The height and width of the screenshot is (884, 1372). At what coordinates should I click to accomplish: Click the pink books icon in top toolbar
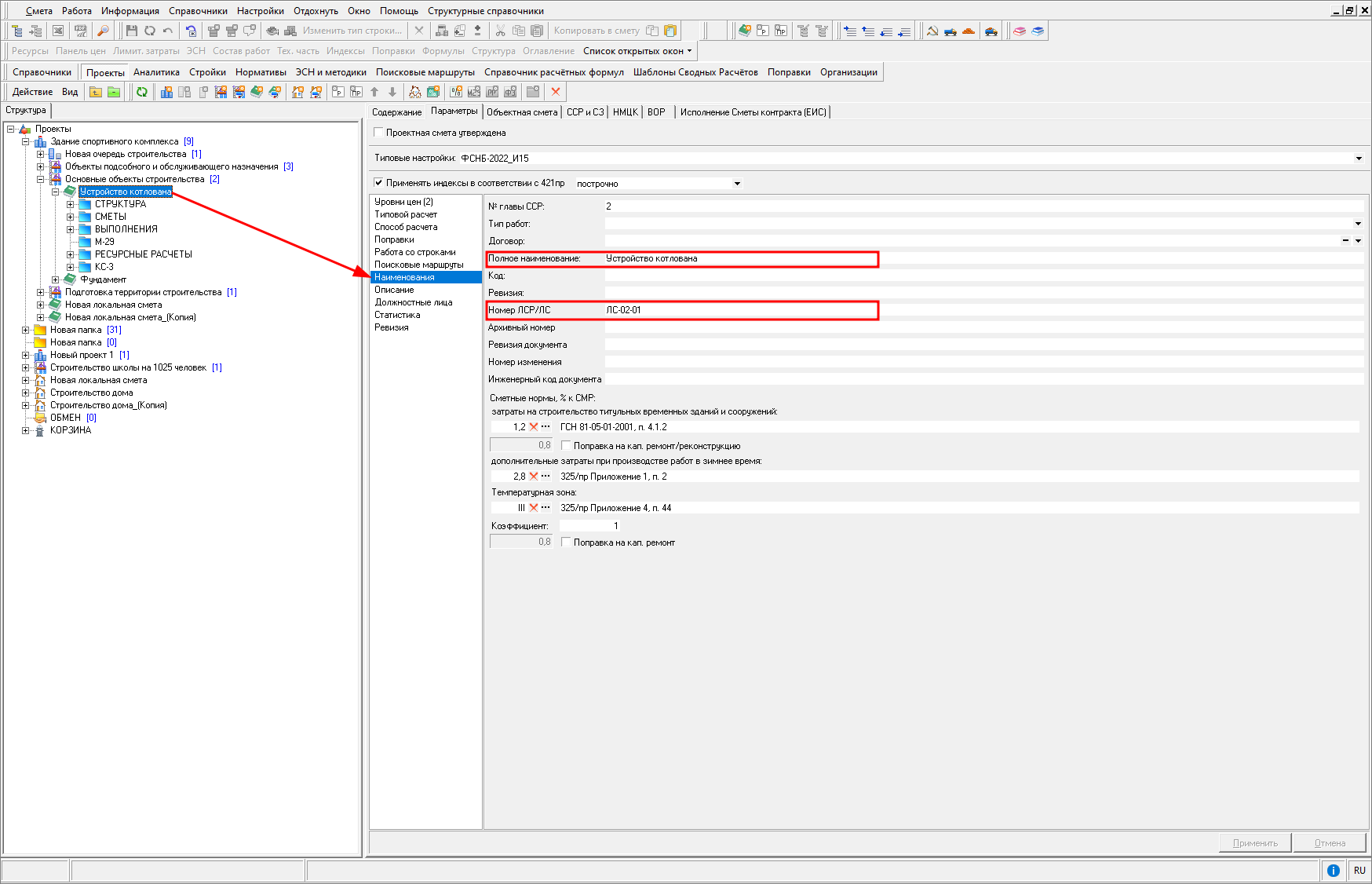1020,31
